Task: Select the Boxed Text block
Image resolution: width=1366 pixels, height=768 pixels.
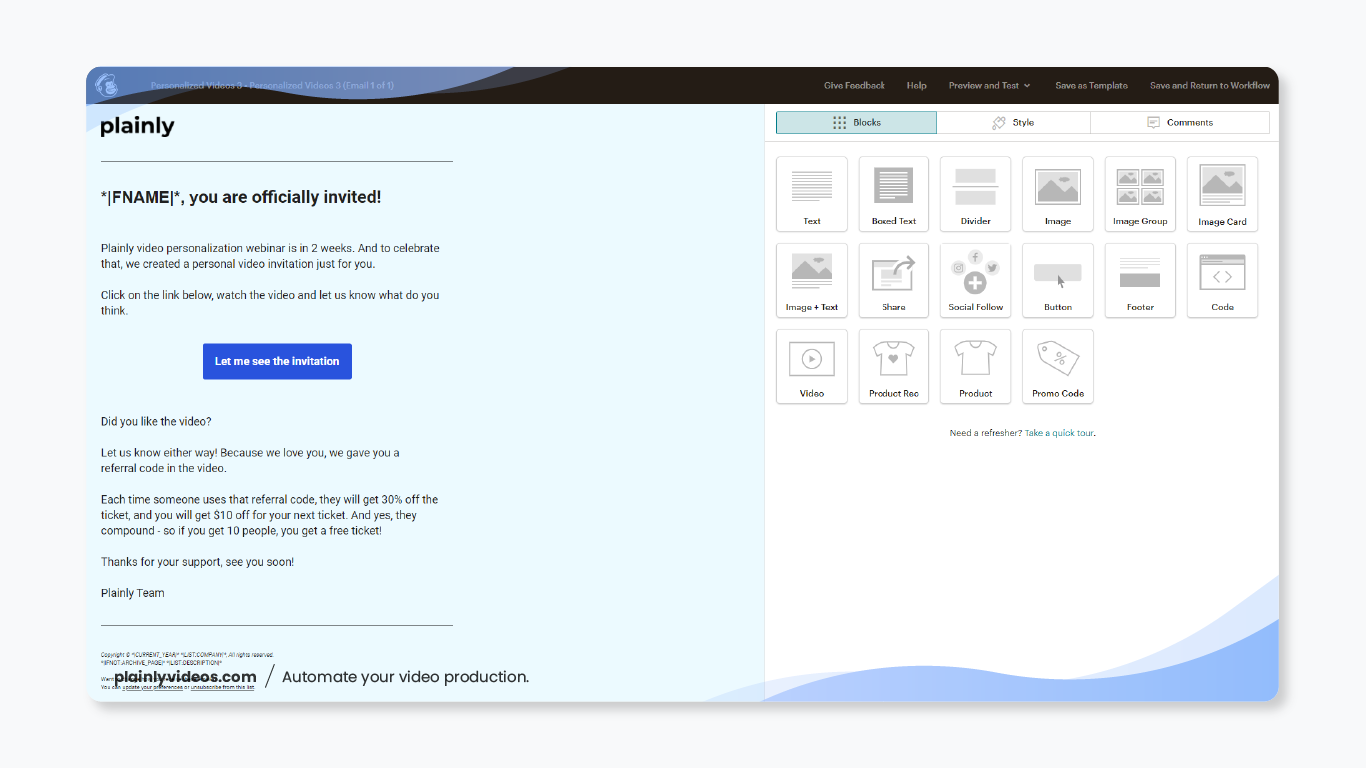Action: [x=894, y=194]
